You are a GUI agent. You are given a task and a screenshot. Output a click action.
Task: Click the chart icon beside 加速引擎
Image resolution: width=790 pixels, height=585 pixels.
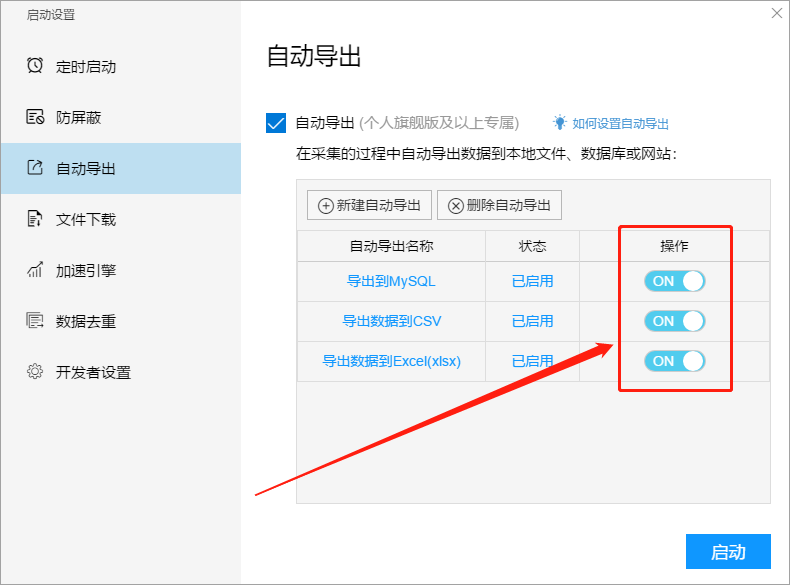tap(35, 270)
